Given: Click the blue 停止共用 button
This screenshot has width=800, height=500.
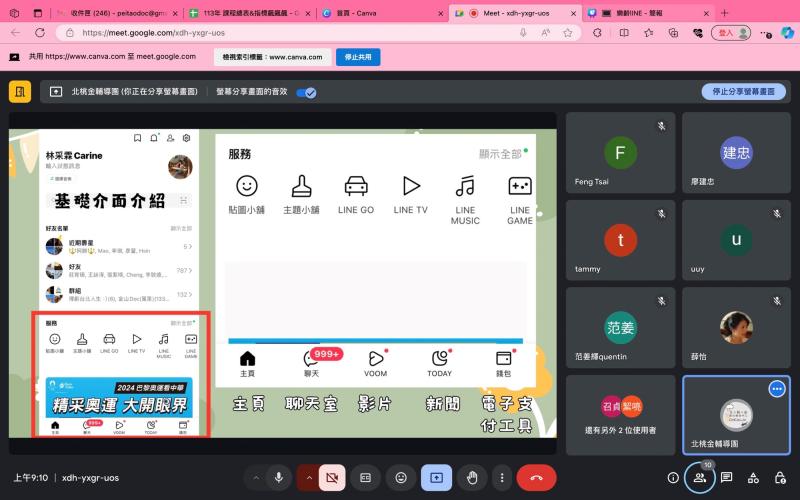Looking at the screenshot, I should point(358,57).
